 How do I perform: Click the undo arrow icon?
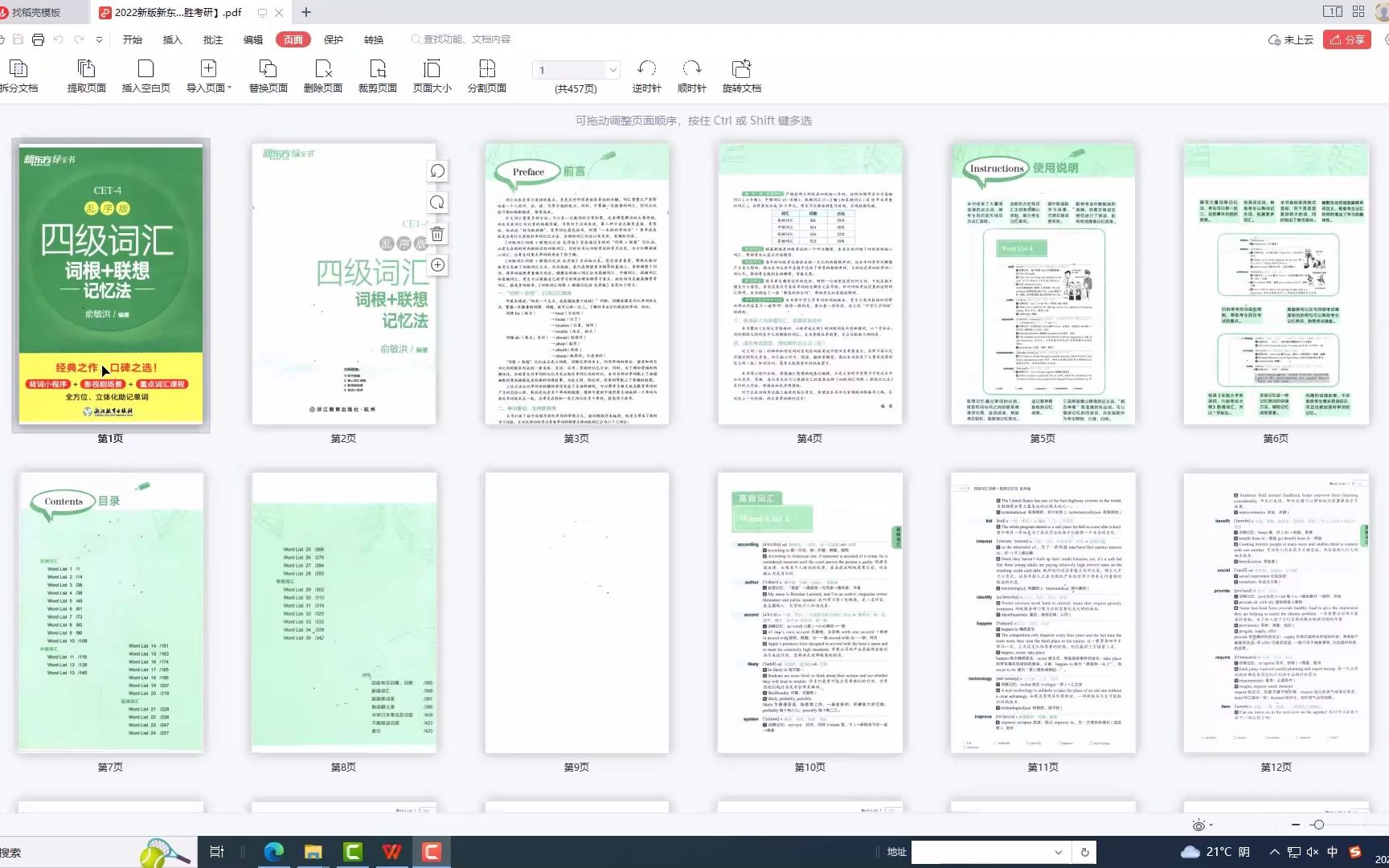point(58,39)
